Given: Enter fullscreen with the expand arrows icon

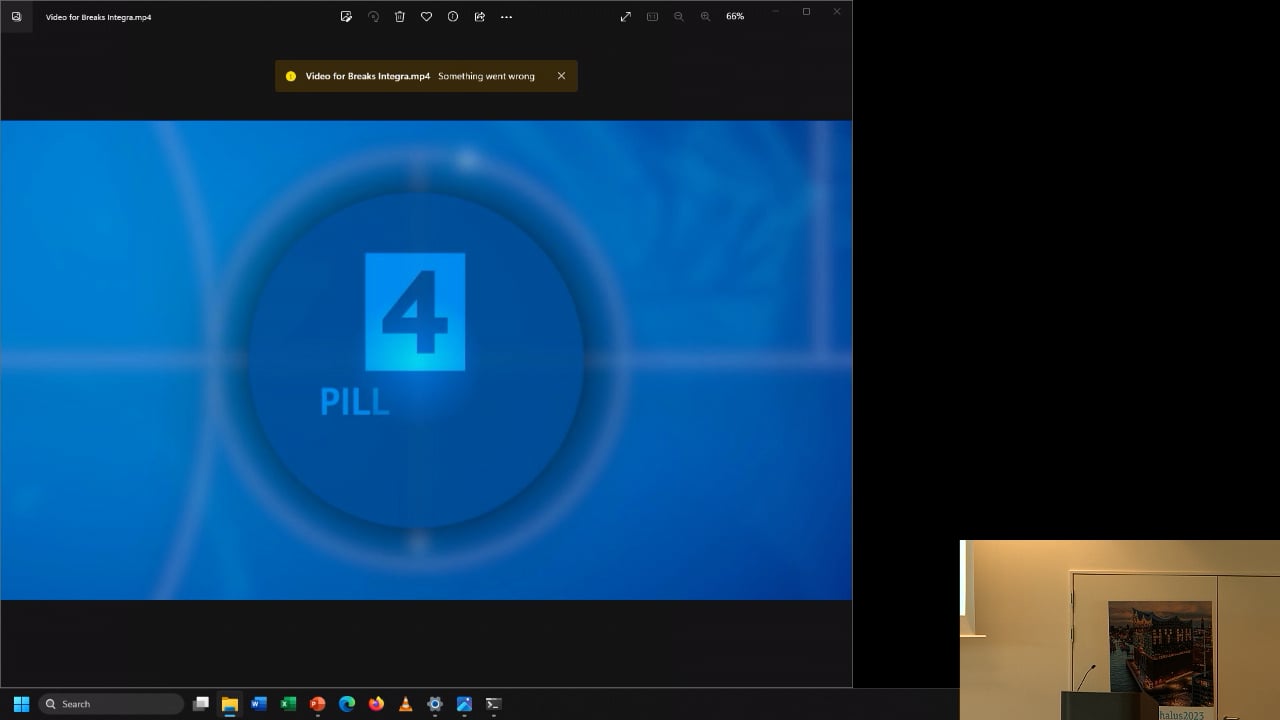Looking at the screenshot, I should tap(626, 17).
